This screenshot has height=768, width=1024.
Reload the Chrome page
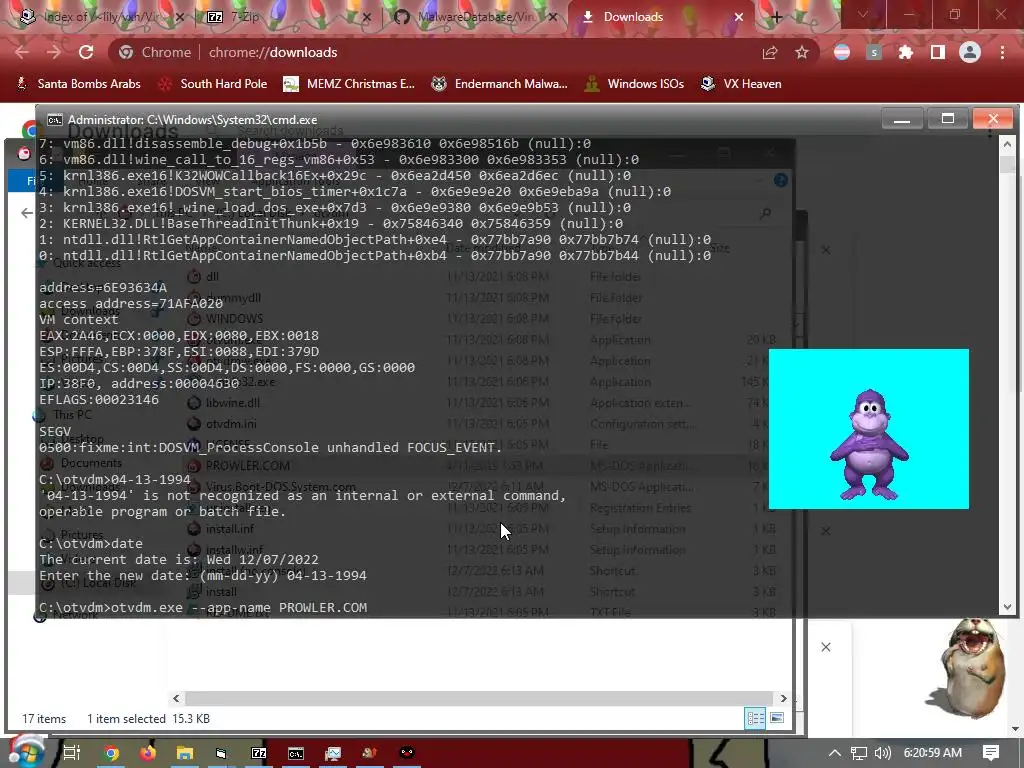[x=86, y=52]
